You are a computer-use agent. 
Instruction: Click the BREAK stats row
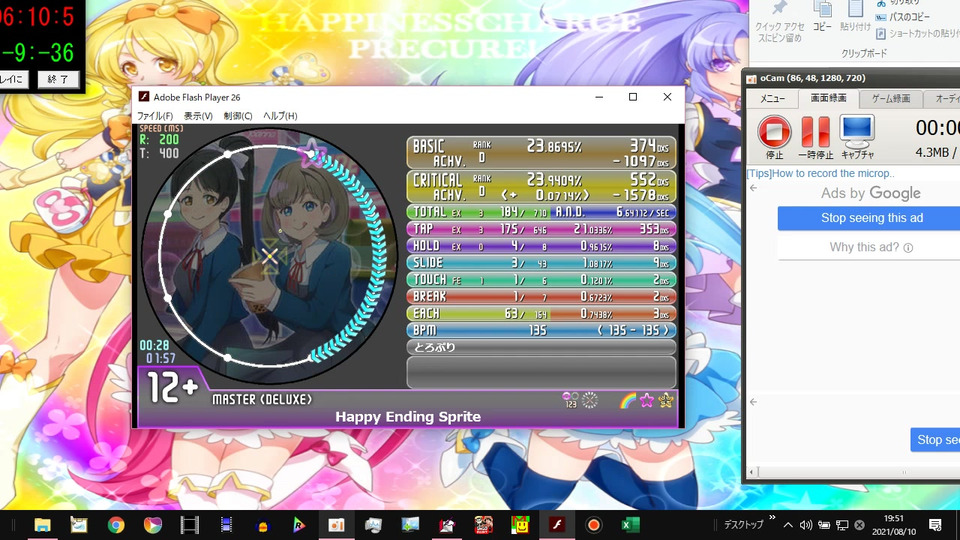(541, 296)
